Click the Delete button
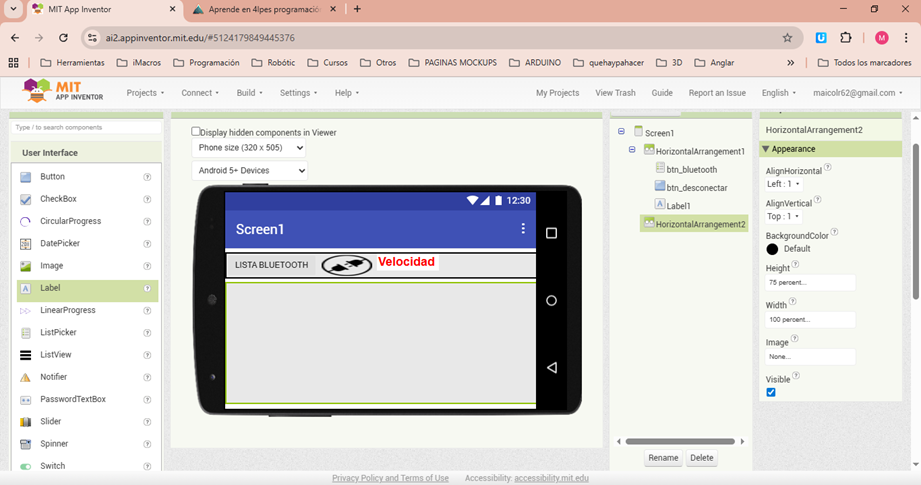 click(702, 458)
